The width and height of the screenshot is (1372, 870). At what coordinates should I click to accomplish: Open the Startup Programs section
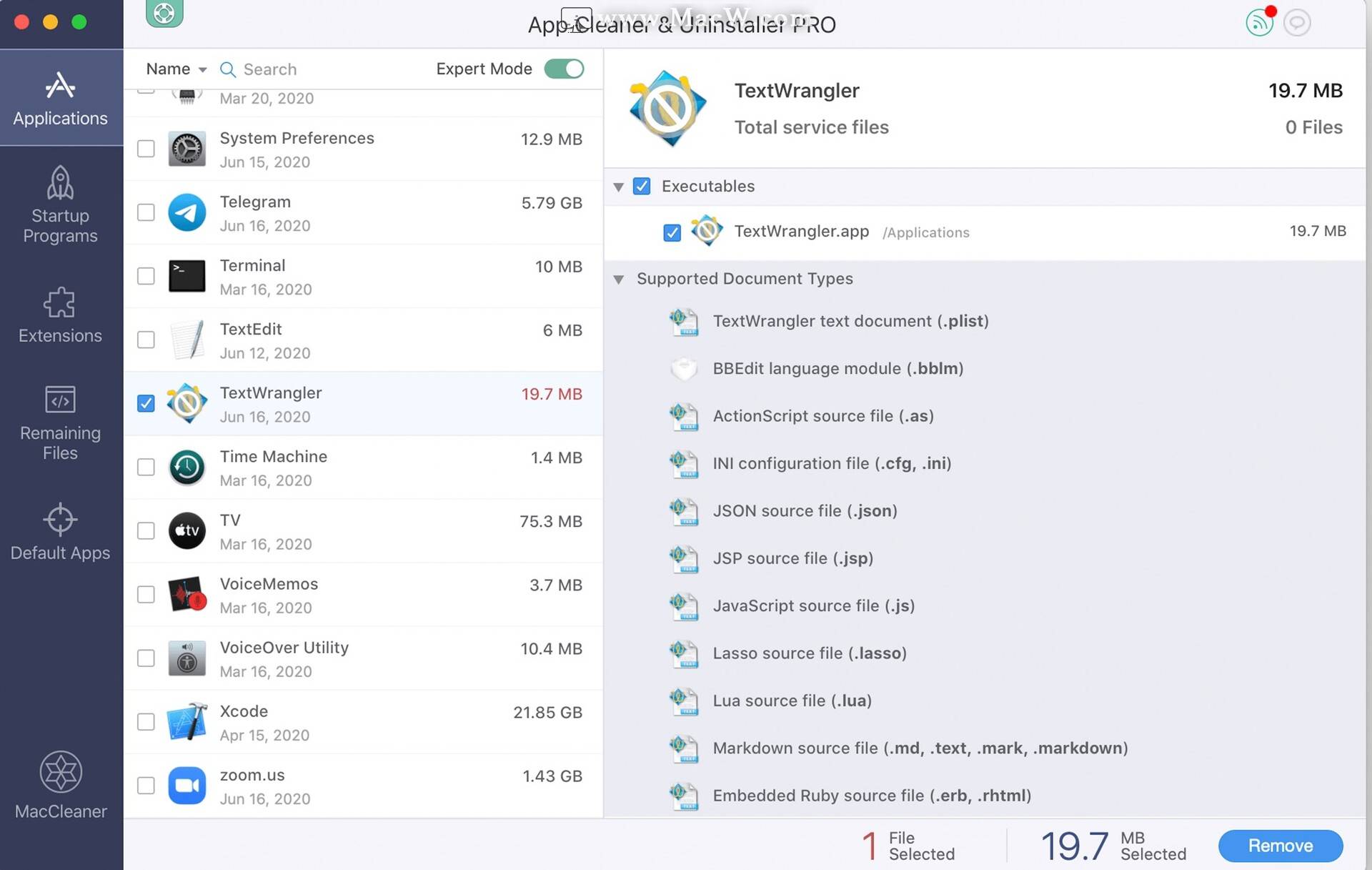(x=61, y=205)
